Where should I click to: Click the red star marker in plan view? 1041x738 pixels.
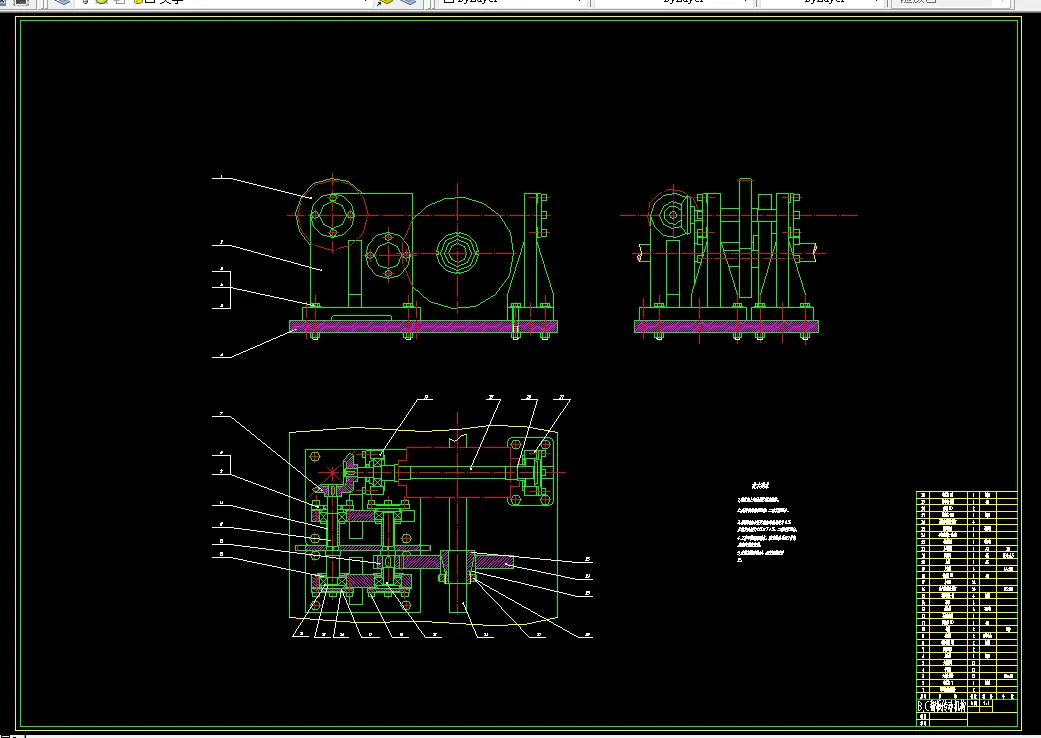[x=331, y=473]
